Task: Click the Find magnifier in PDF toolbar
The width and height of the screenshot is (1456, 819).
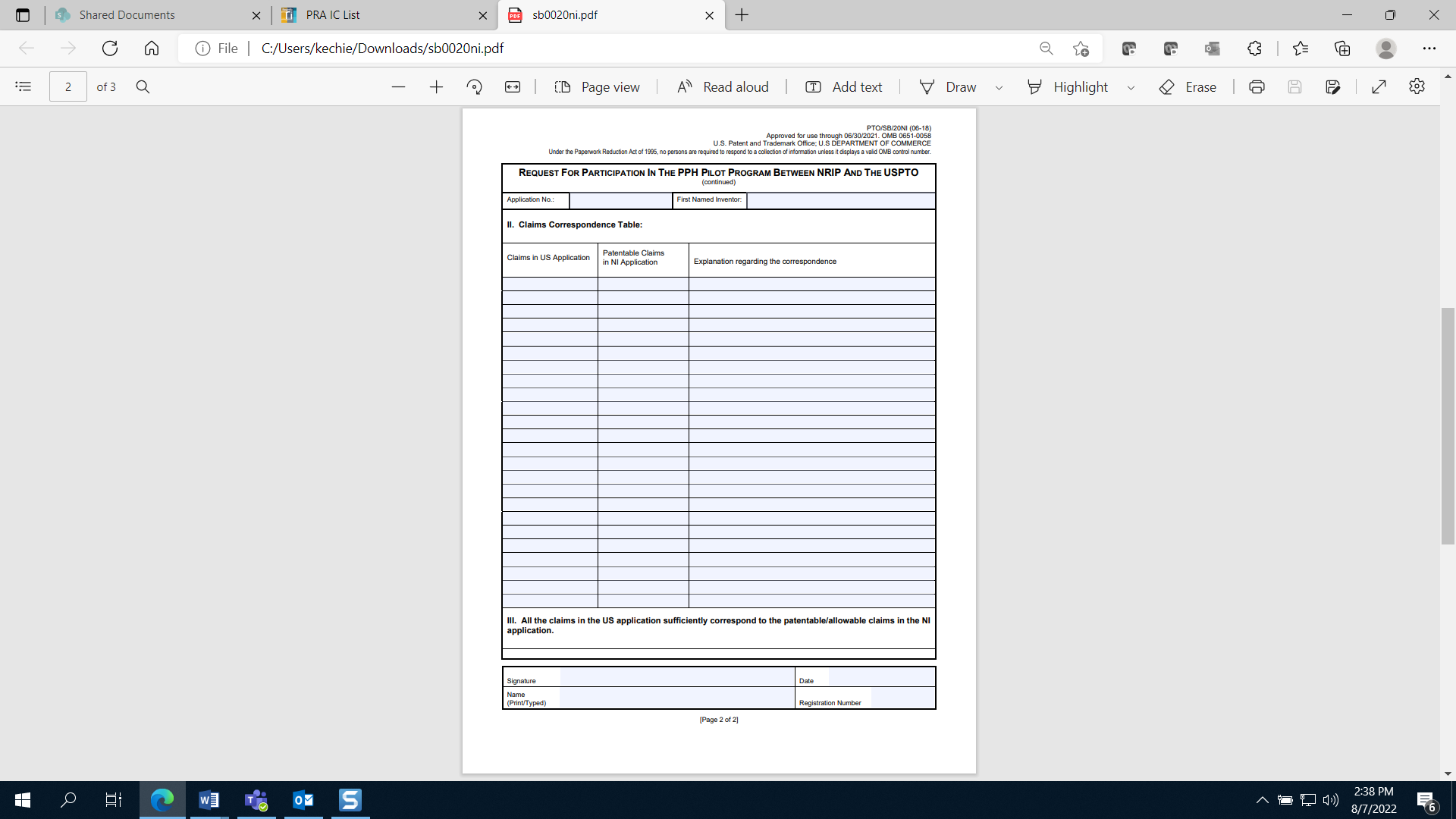Action: [143, 86]
